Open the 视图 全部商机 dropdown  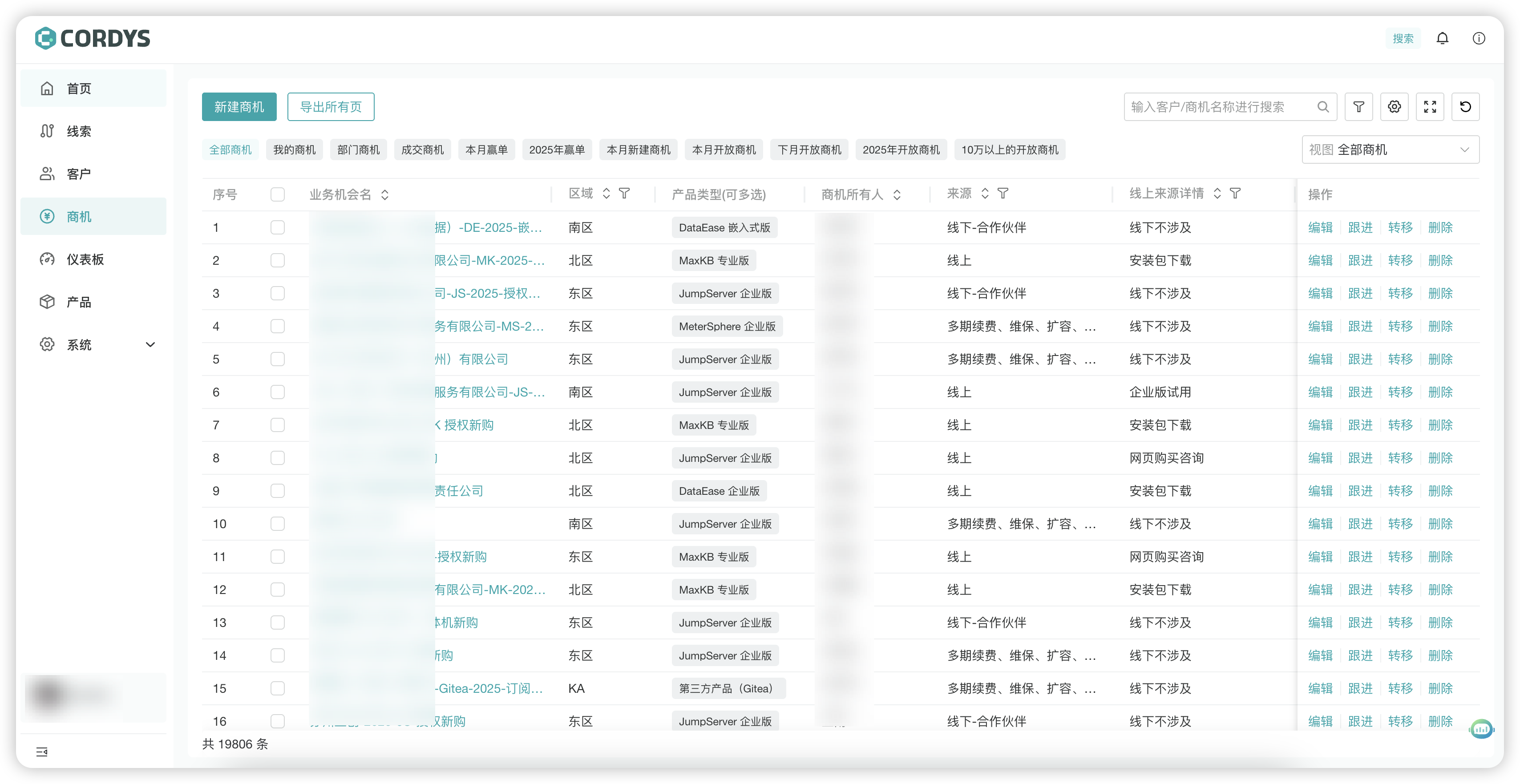click(x=1390, y=150)
